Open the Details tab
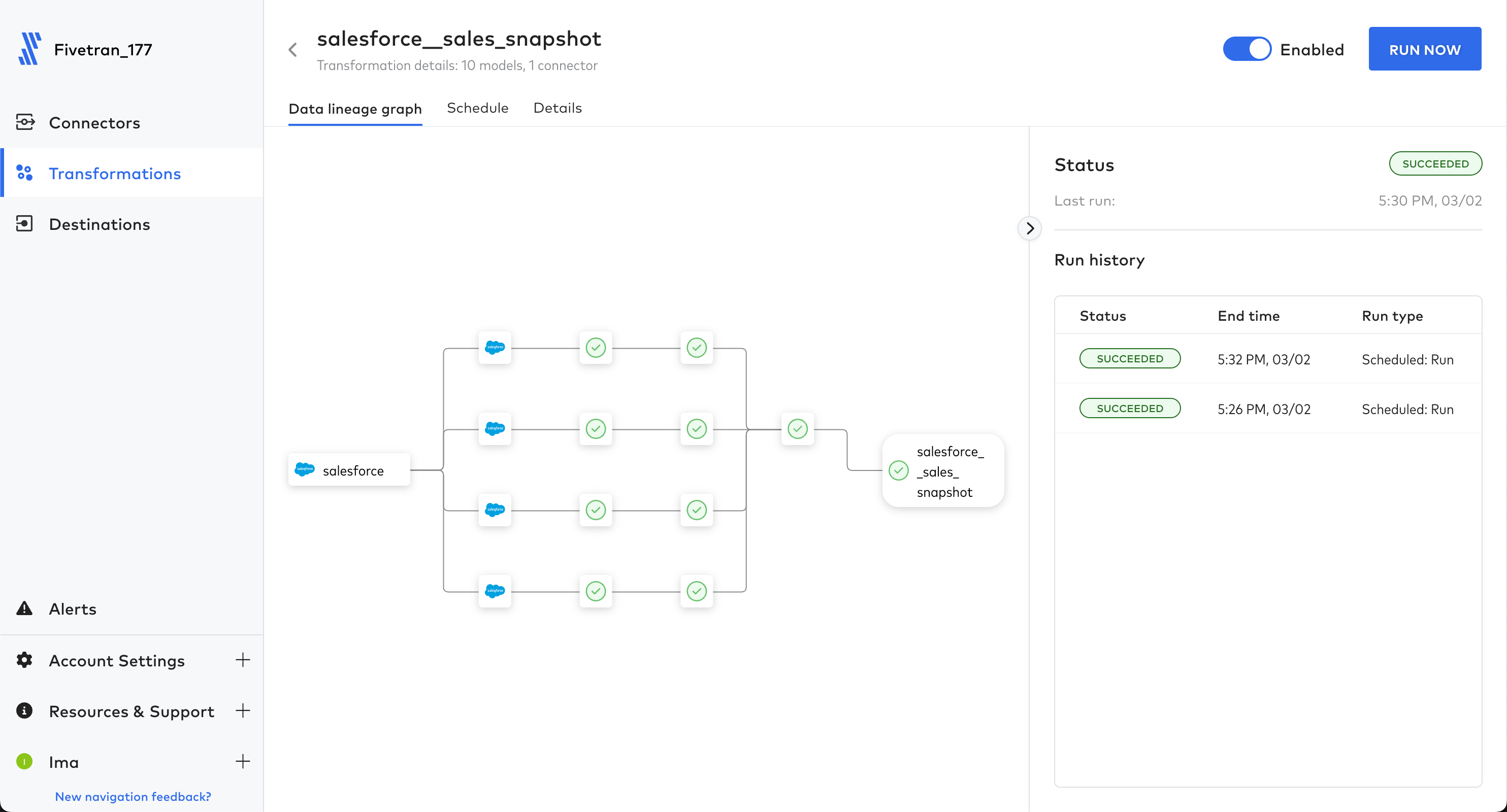 coord(557,108)
